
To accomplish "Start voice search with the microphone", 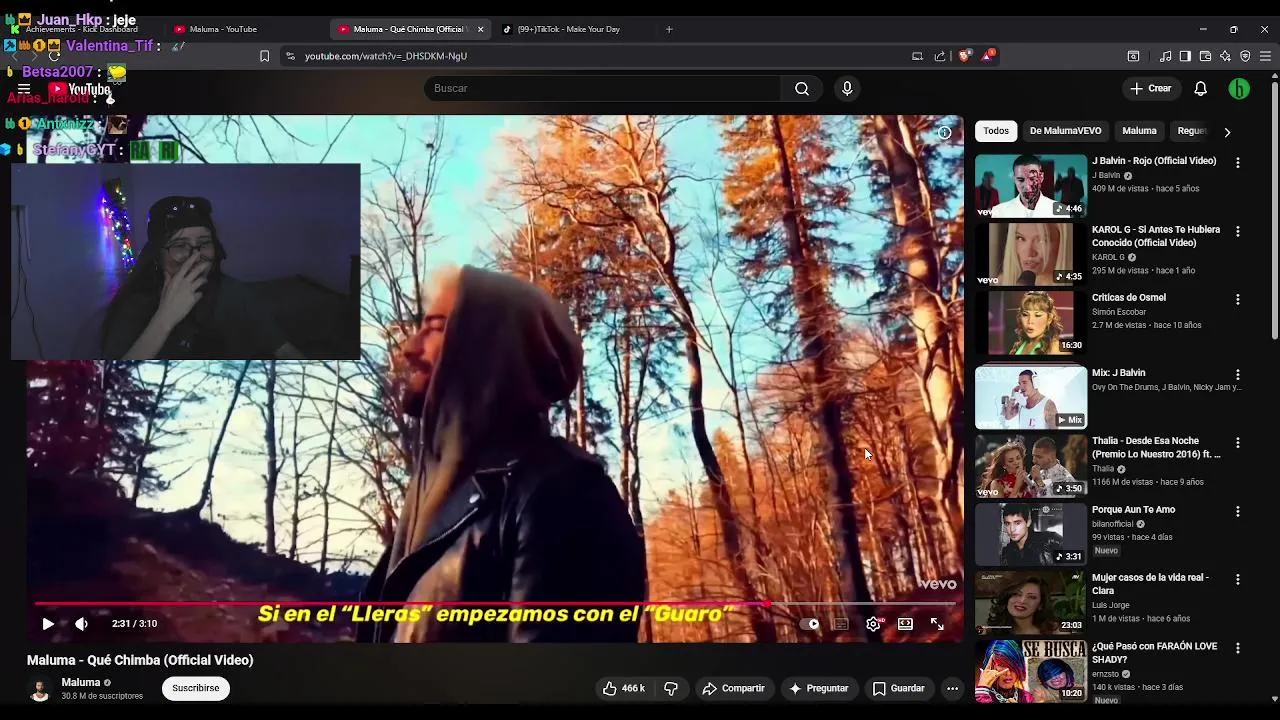I will point(847,88).
